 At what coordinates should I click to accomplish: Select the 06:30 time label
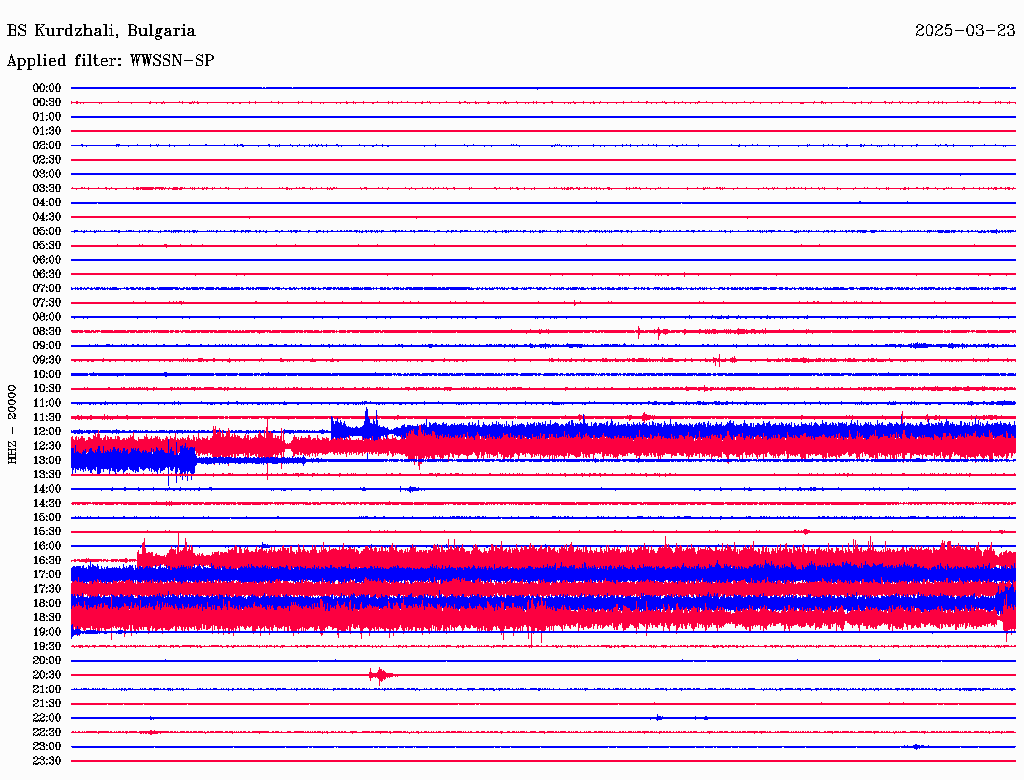pyautogui.click(x=47, y=274)
